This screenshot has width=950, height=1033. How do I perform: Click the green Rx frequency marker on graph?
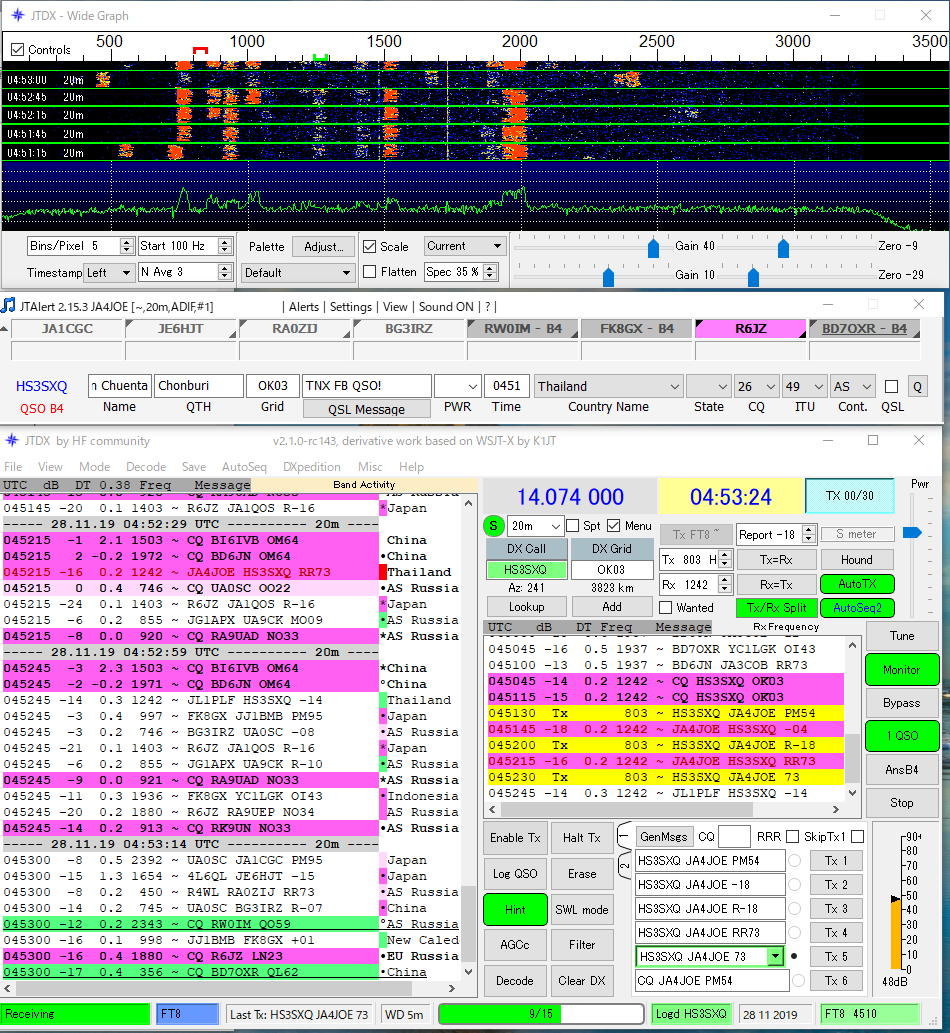[x=321, y=58]
